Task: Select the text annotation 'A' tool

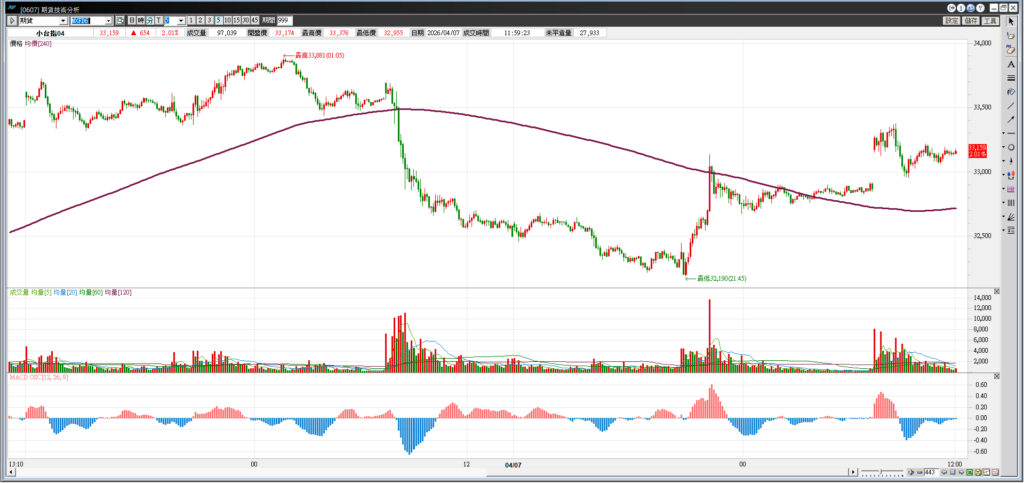Action: tap(1011, 63)
